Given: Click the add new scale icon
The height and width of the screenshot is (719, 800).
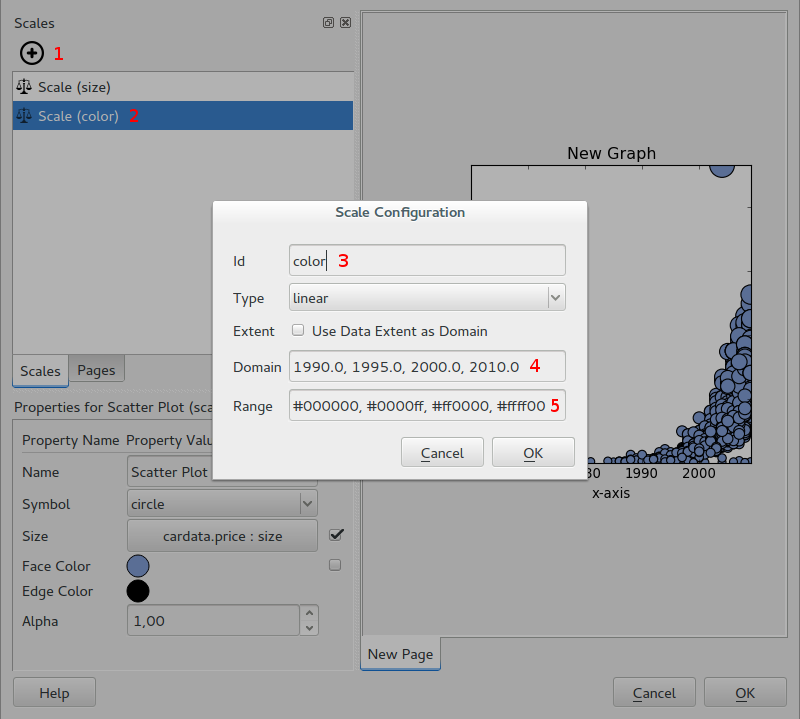Looking at the screenshot, I should click(31, 52).
